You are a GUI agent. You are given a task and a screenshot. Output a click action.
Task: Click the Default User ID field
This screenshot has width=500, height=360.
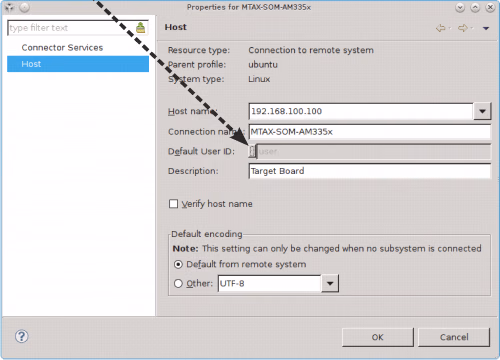(374, 151)
